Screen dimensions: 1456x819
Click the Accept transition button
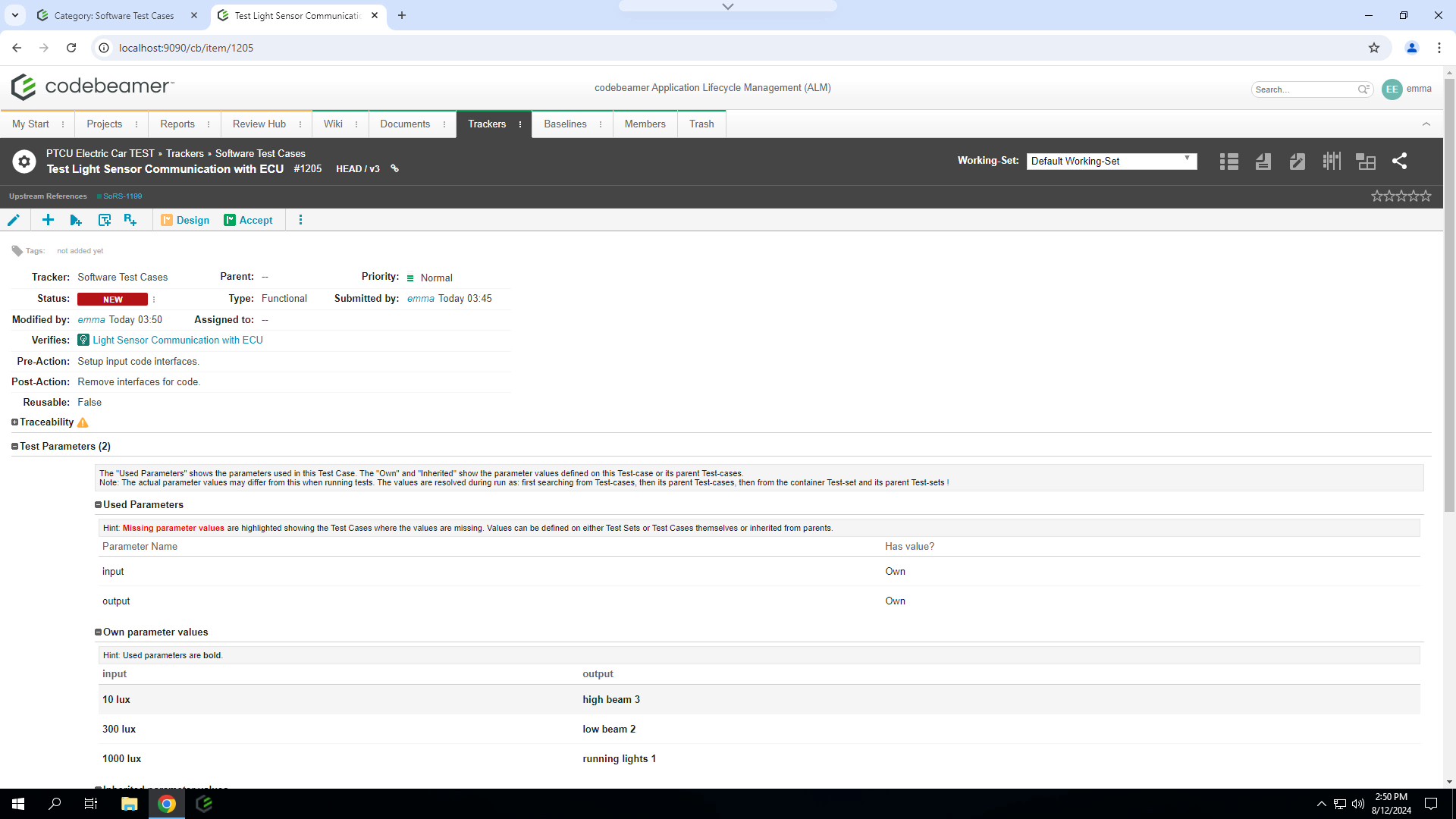(x=248, y=220)
